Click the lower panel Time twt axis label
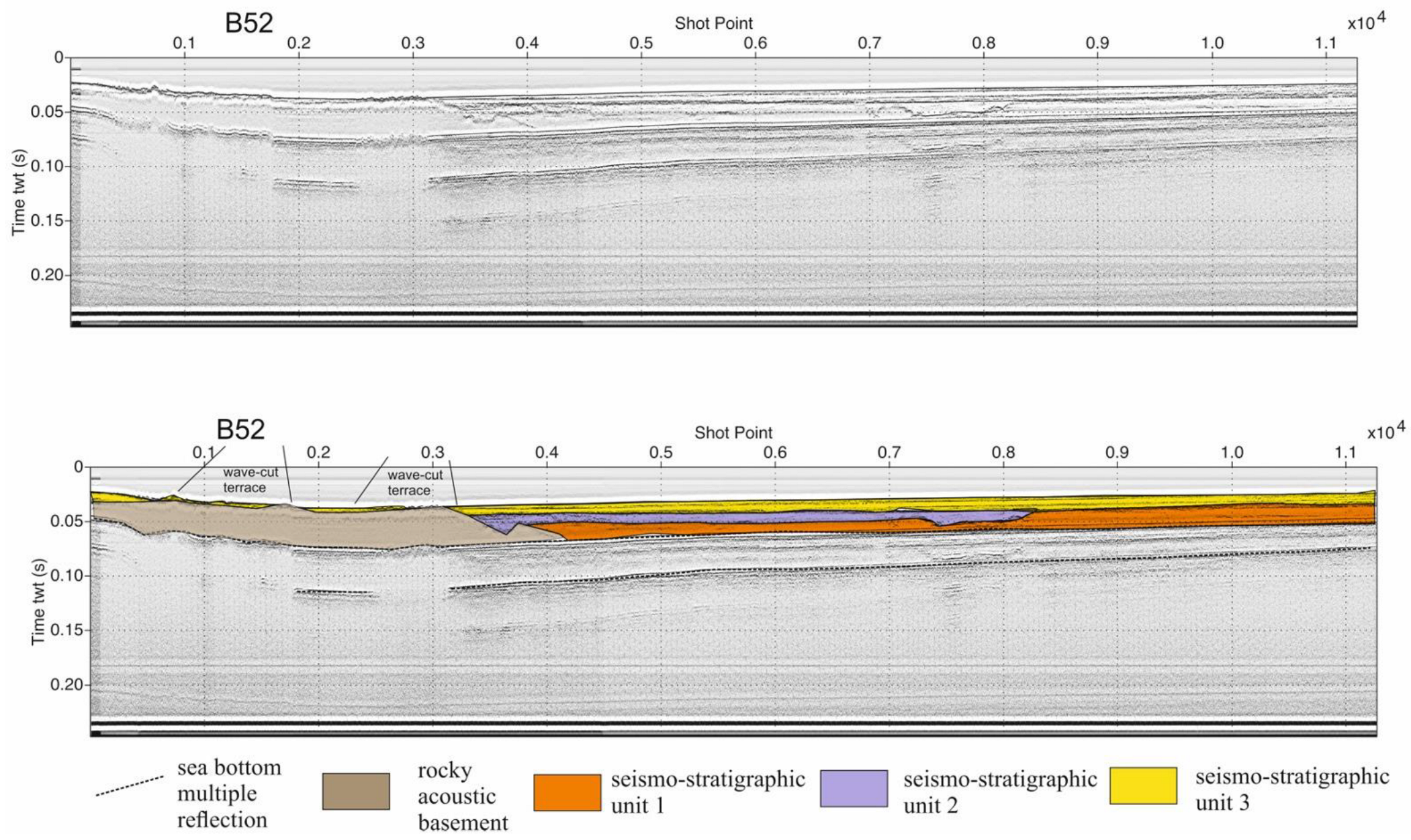 coord(38,602)
